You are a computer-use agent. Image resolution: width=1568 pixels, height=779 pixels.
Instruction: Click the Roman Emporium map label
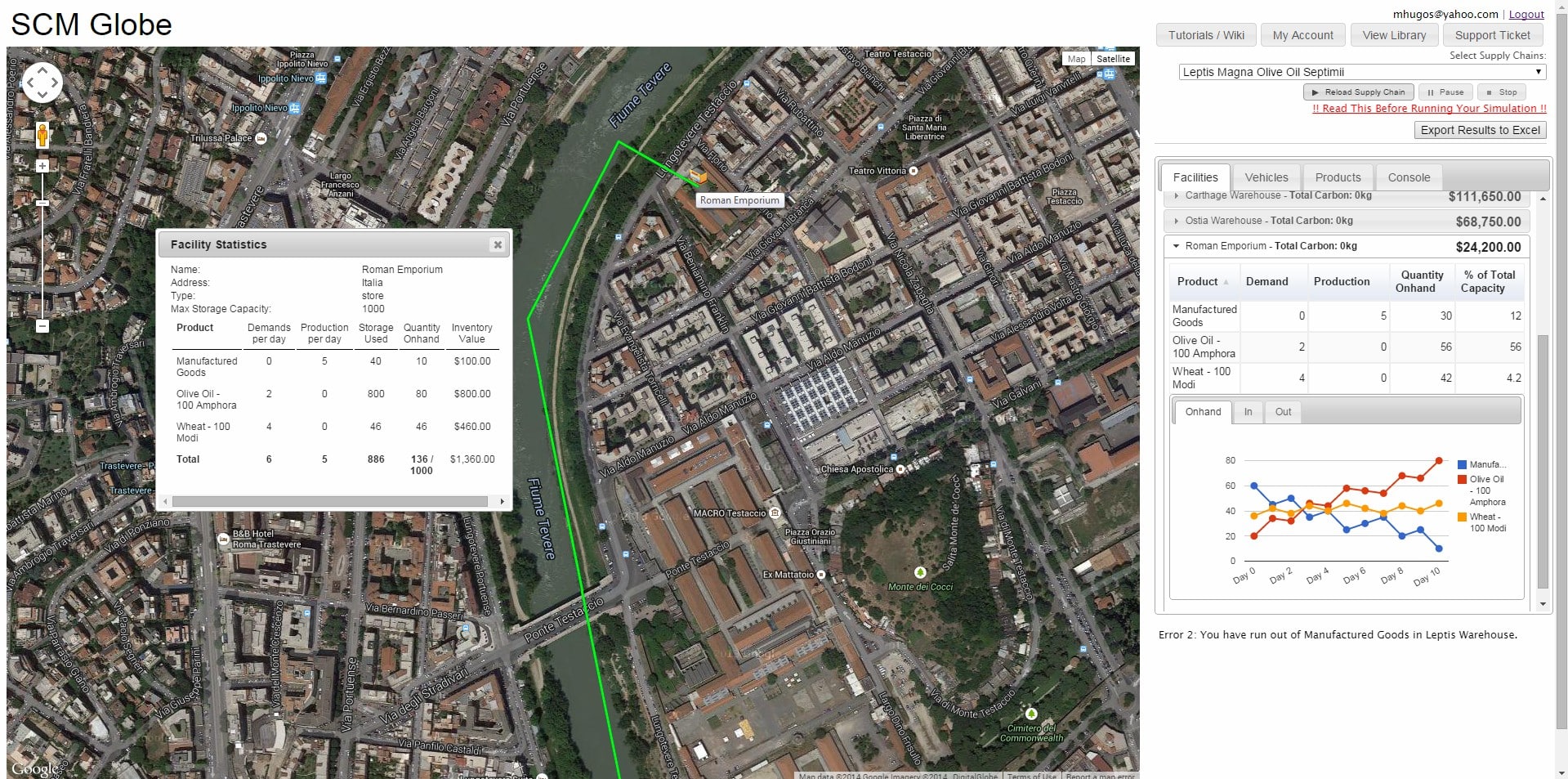pos(739,200)
